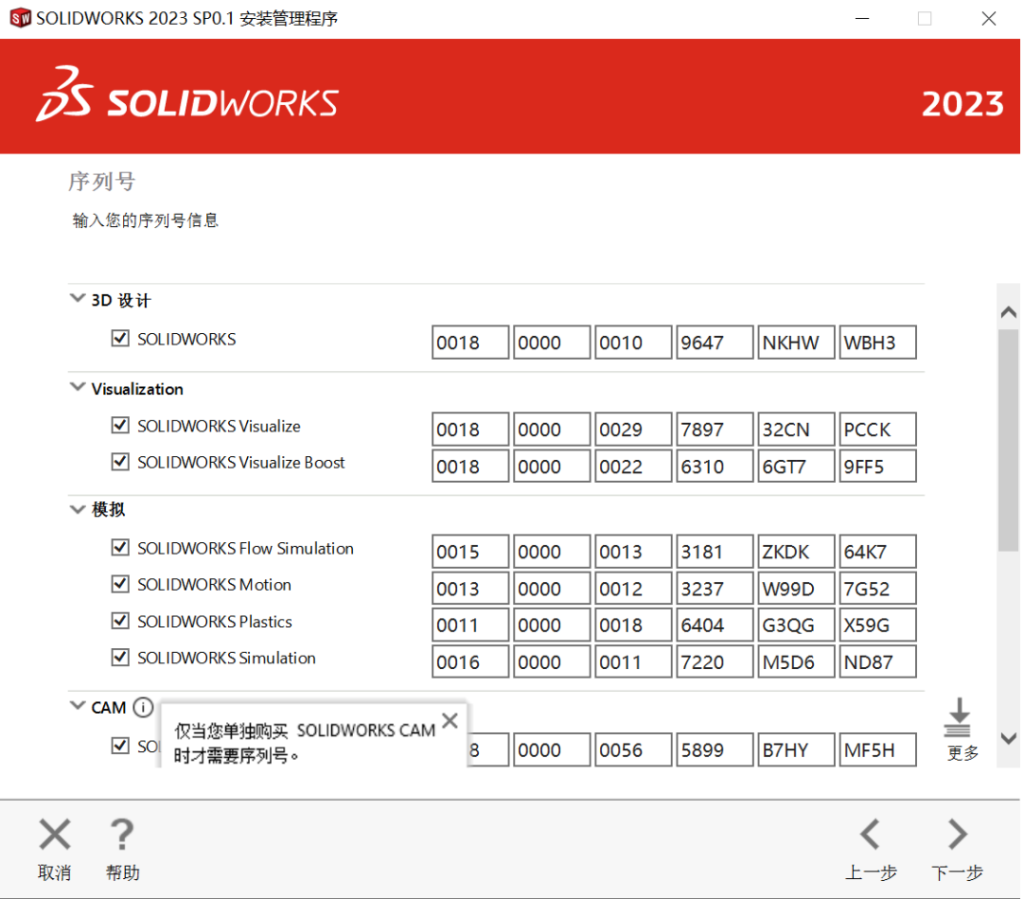Uncheck the SOLIDWORKS product checkbox
This screenshot has width=1024, height=899.
120,338
